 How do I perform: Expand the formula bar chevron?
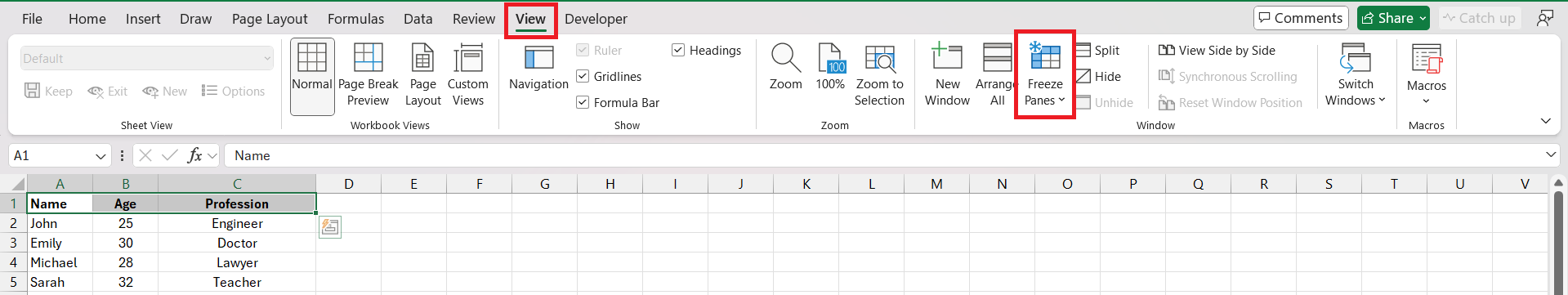(x=1551, y=155)
